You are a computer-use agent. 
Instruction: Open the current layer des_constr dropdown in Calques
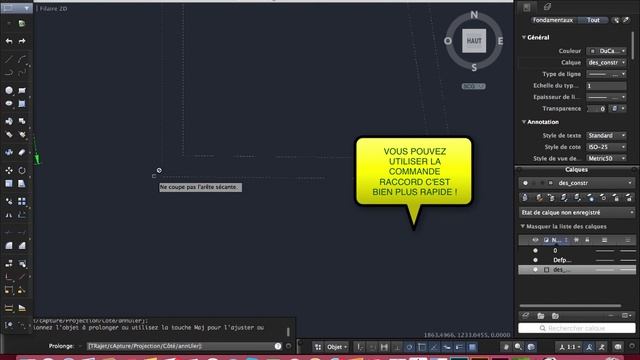pyautogui.click(x=576, y=183)
